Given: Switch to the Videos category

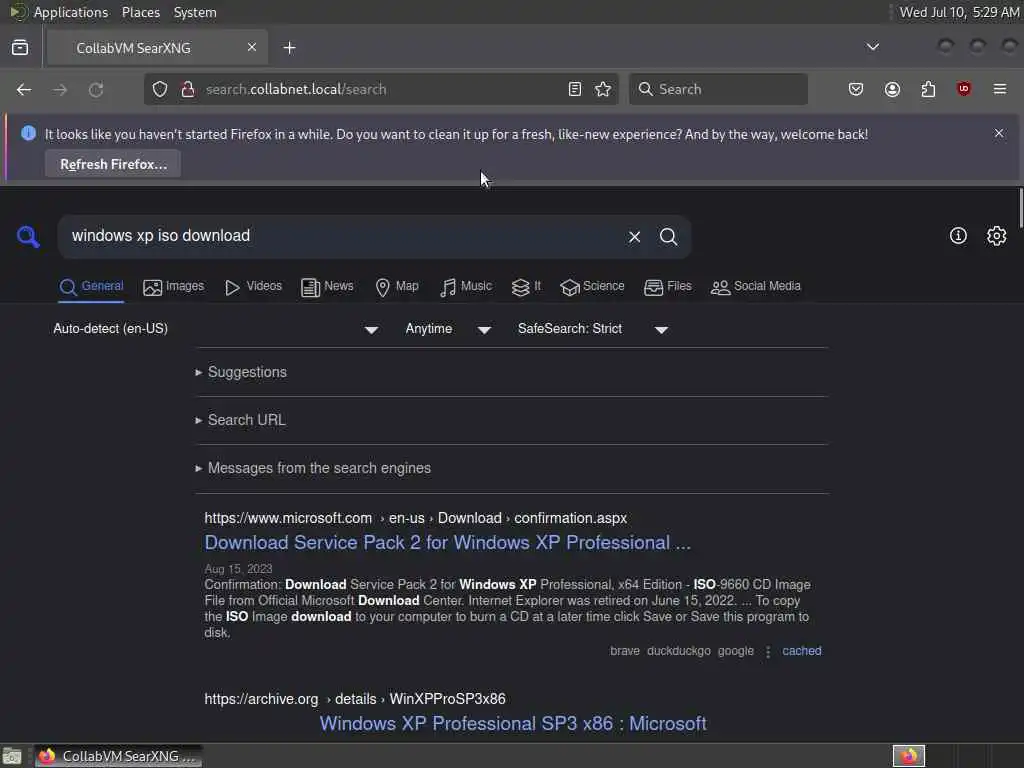Looking at the screenshot, I should click(x=253, y=287).
